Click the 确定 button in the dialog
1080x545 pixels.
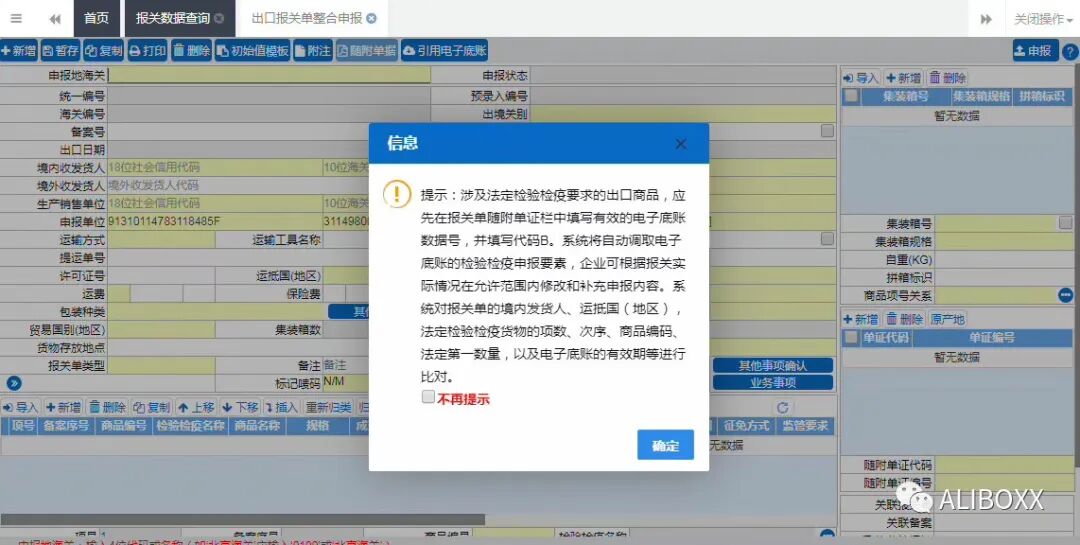(665, 445)
